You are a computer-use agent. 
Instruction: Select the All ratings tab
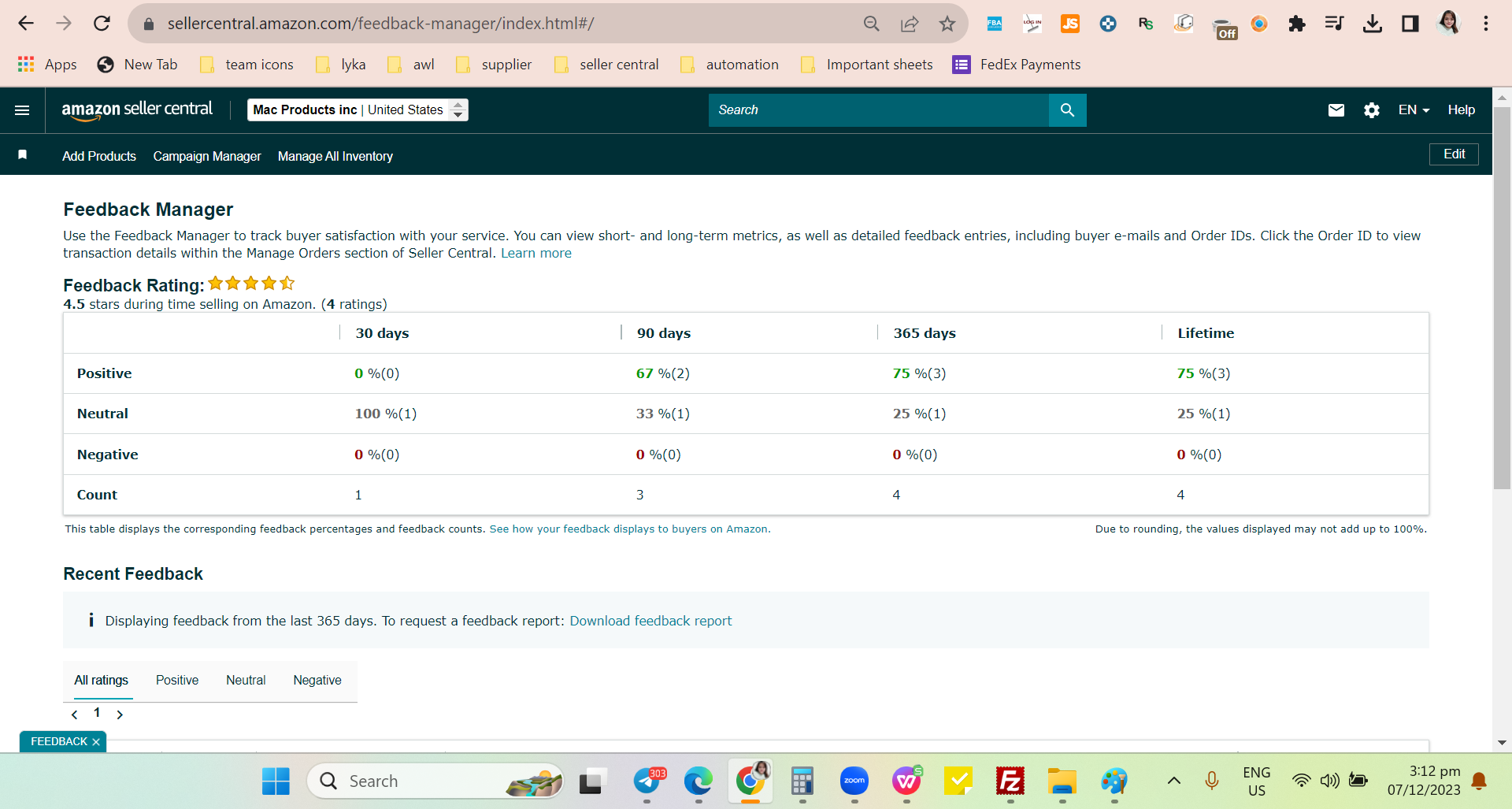pyautogui.click(x=101, y=680)
